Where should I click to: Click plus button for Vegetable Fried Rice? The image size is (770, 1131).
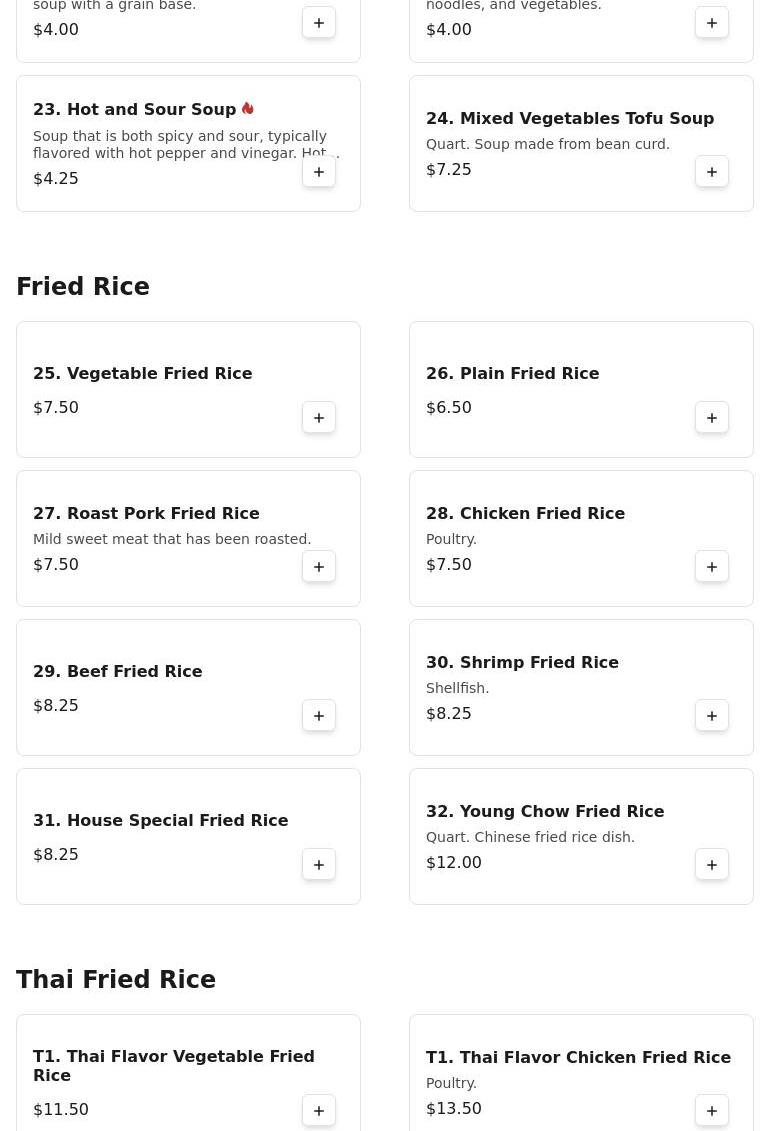click(x=319, y=418)
